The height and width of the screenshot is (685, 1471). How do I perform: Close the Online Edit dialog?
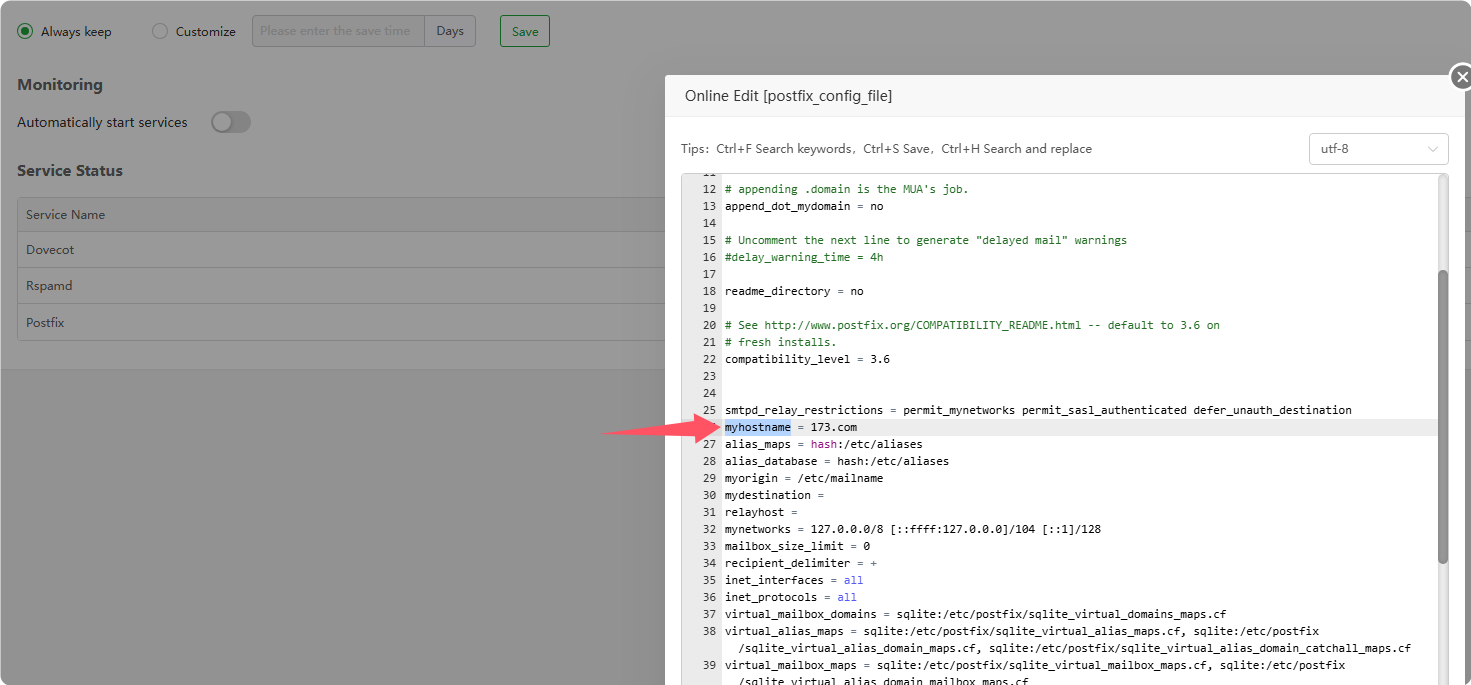tap(1461, 77)
